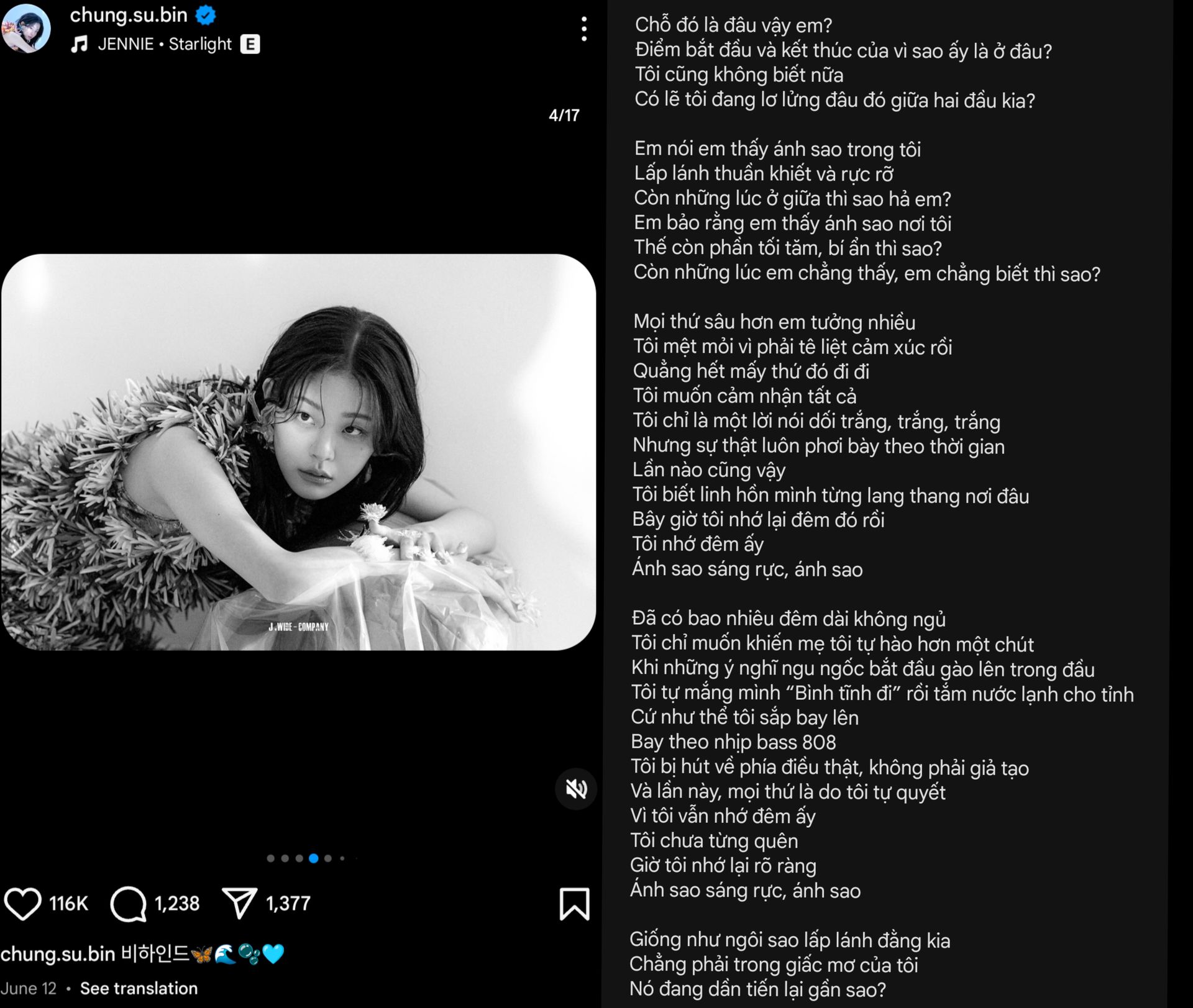
Task: Unmute audio with the speaker icon
Action: tap(576, 789)
